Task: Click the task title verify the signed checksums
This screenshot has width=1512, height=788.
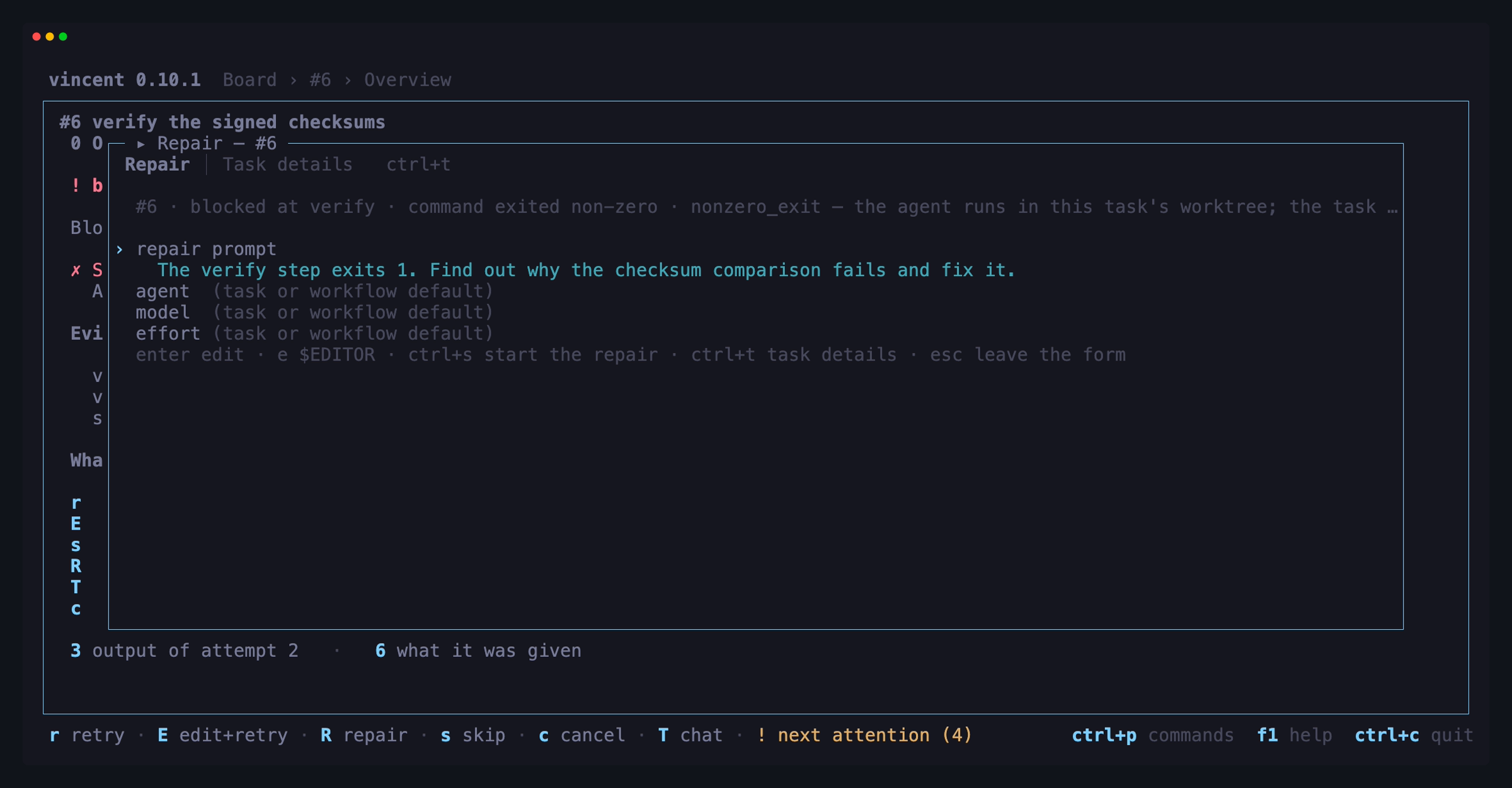Action: click(238, 122)
